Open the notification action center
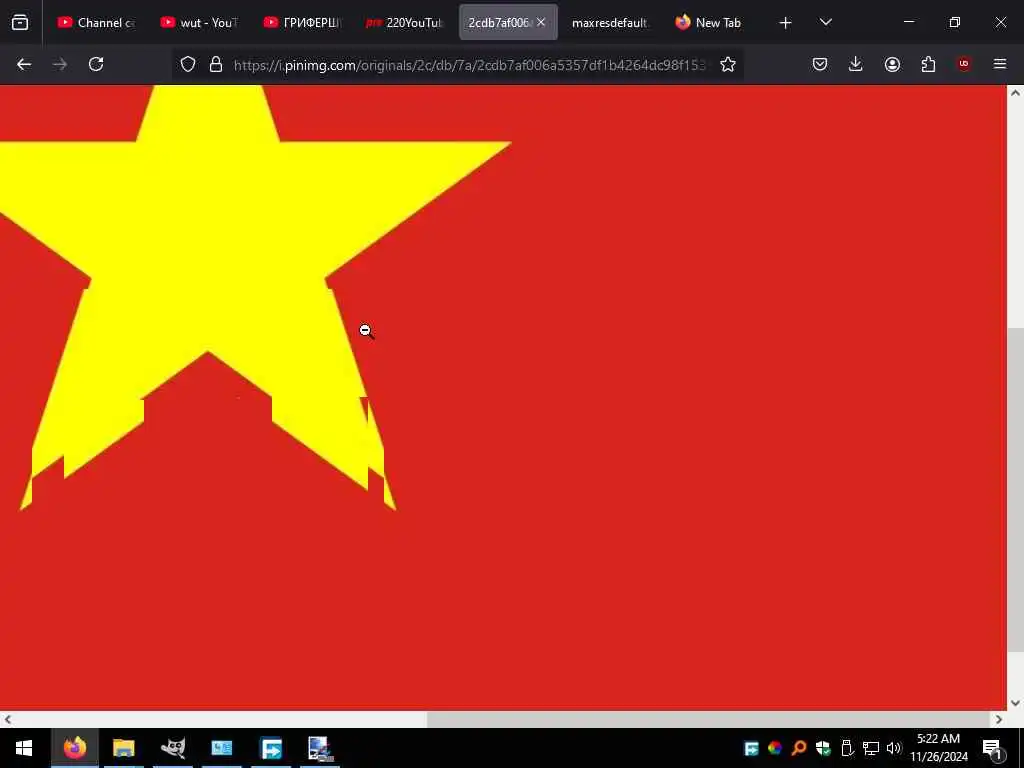Viewport: 1024px width, 768px height. coord(992,748)
